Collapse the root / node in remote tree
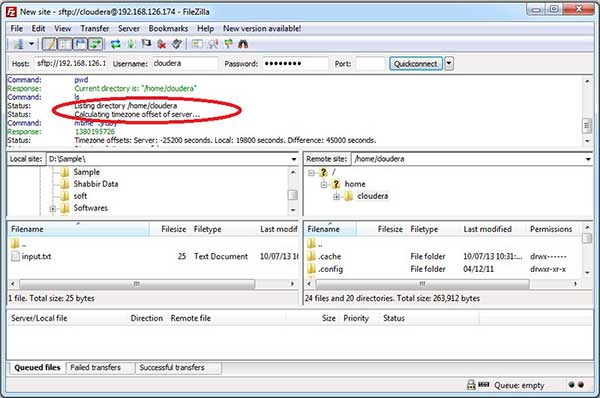 tap(311, 173)
